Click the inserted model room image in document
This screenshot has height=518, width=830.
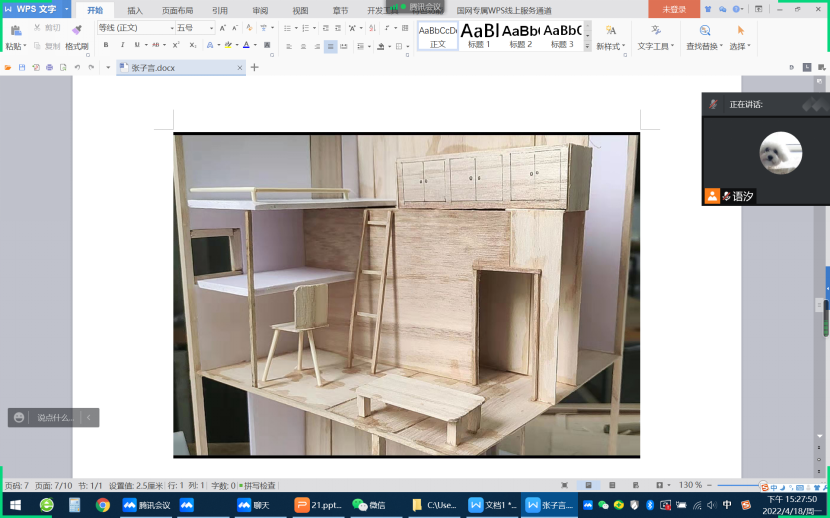click(x=406, y=295)
